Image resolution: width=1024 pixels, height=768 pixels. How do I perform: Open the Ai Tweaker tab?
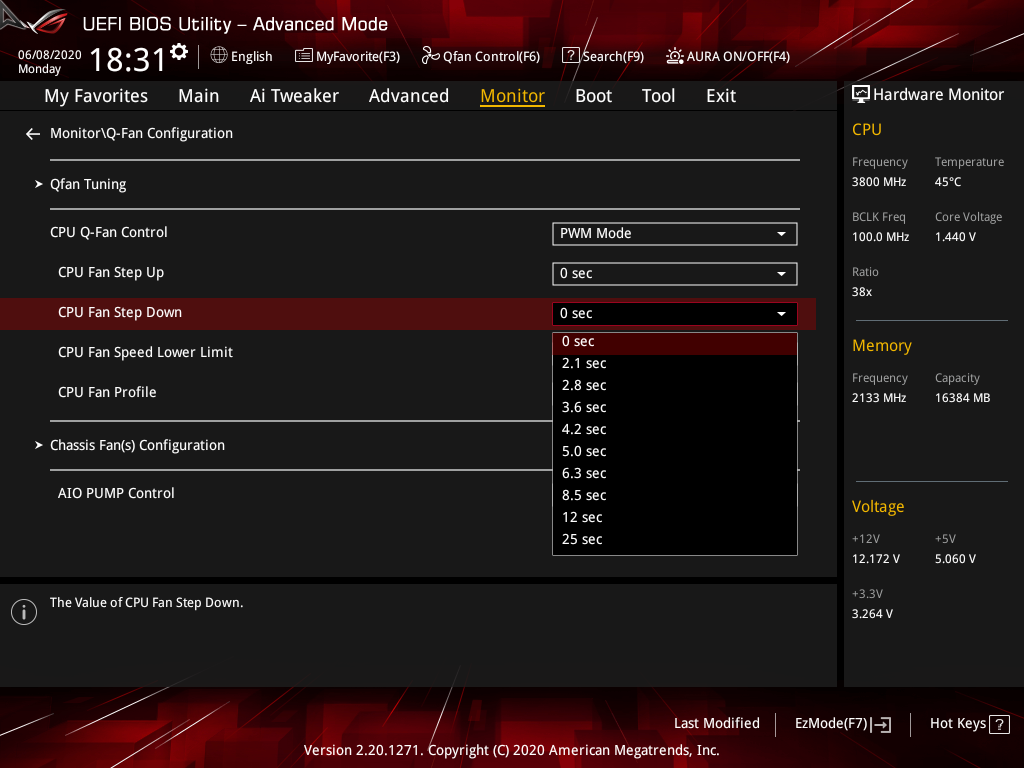[294, 96]
